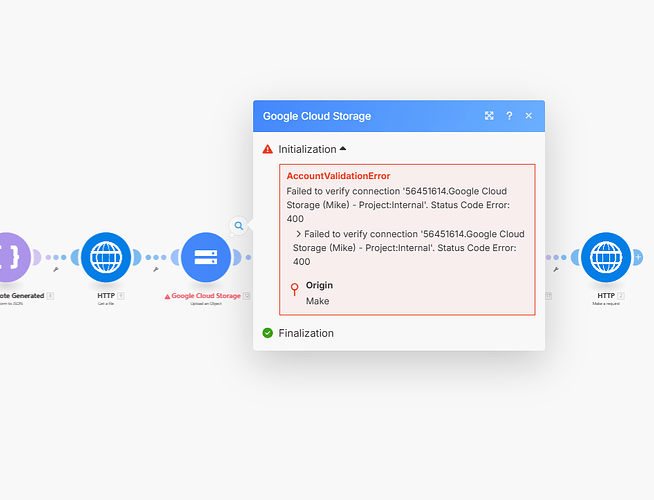Click the number badge next to last HTTP label
Viewport: 654px width, 500px height.
click(x=621, y=296)
